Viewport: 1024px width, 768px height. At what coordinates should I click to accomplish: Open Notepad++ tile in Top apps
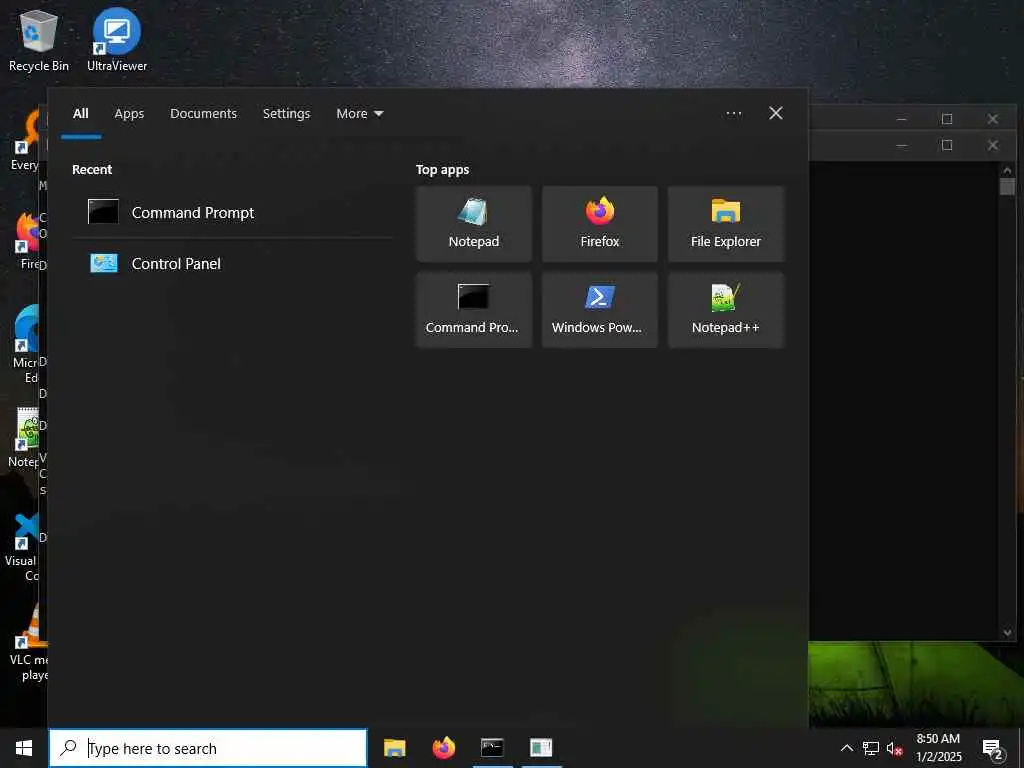pyautogui.click(x=726, y=310)
